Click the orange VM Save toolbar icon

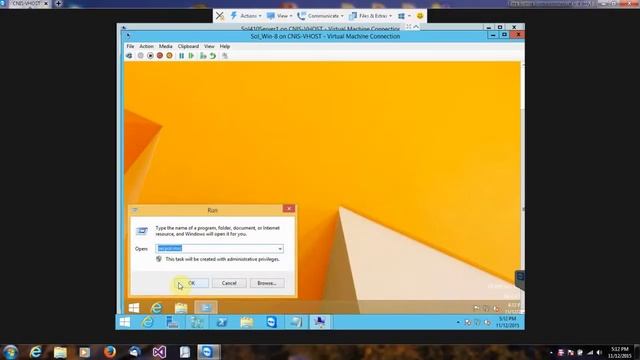click(169, 56)
